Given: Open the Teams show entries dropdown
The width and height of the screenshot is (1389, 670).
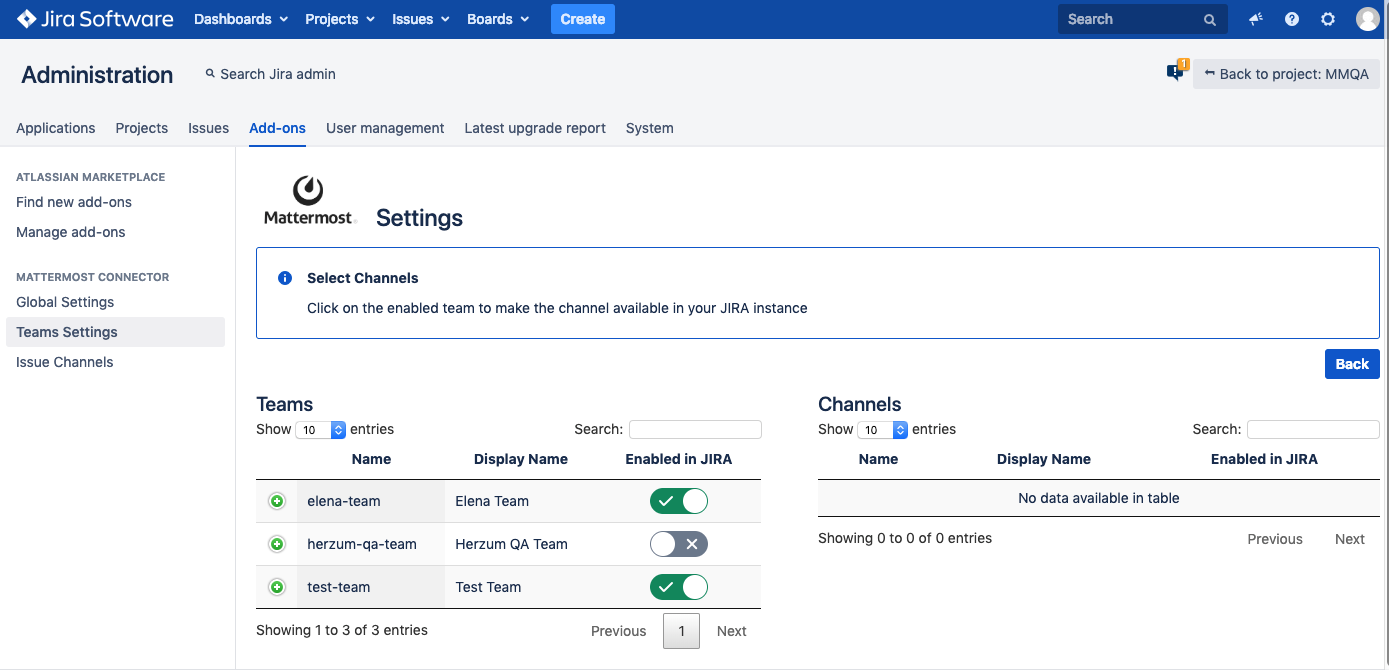Looking at the screenshot, I should (x=321, y=430).
